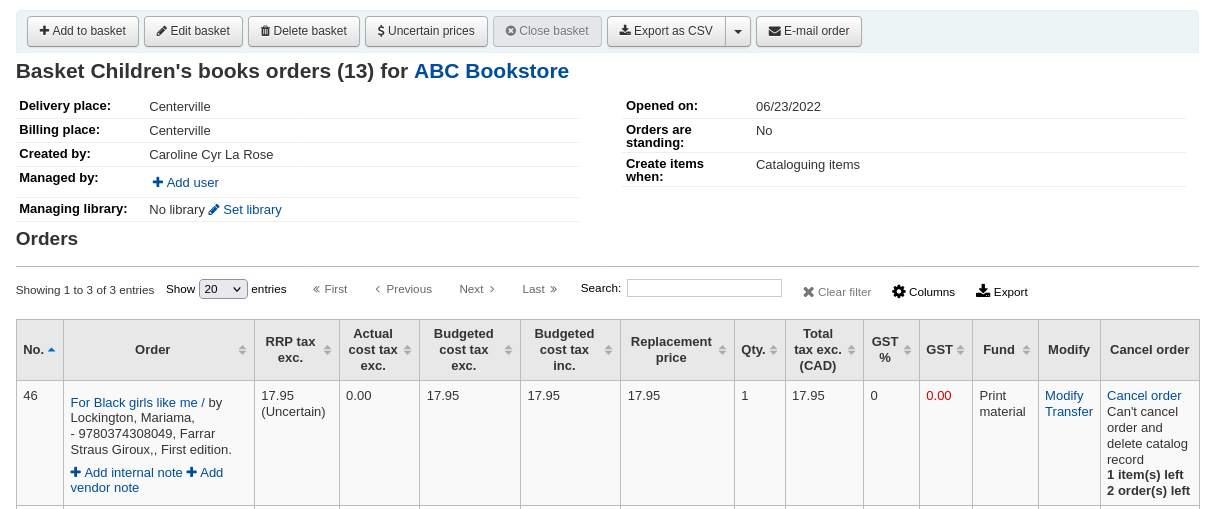Sort by RRP tax exc. column
The width and height of the screenshot is (1213, 509).
[296, 350]
